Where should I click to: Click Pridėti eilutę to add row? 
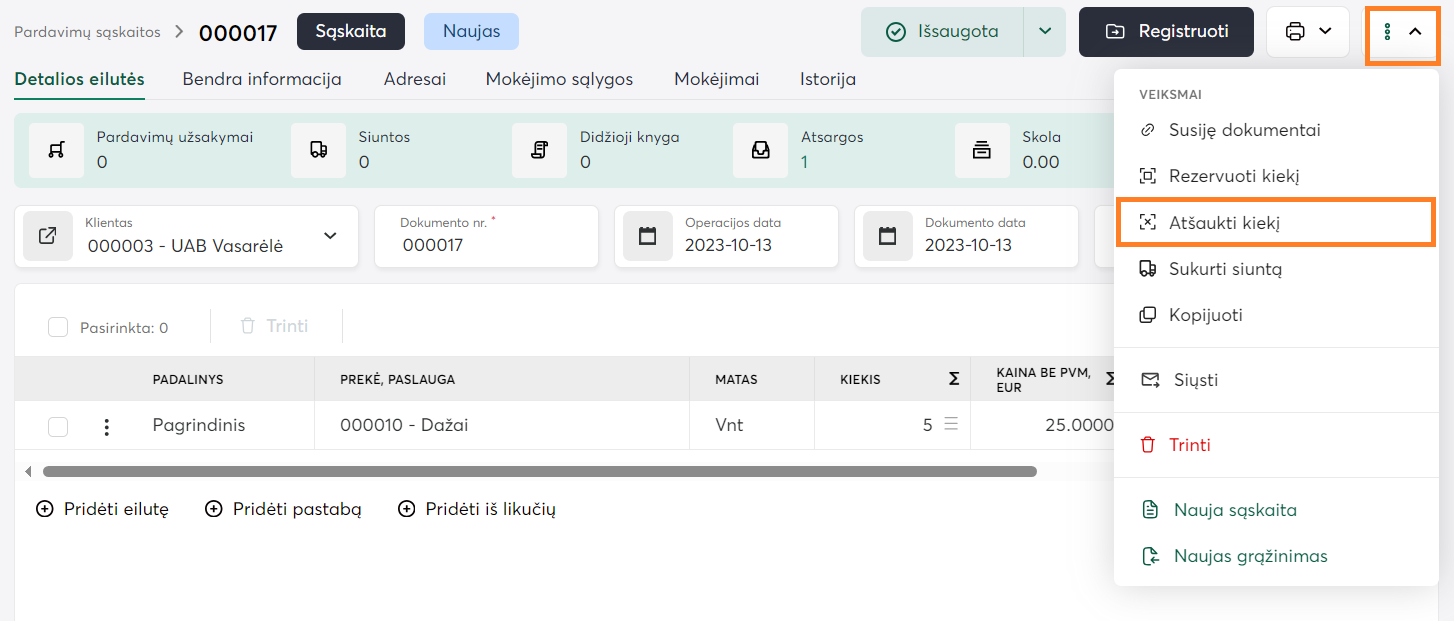[x=103, y=509]
